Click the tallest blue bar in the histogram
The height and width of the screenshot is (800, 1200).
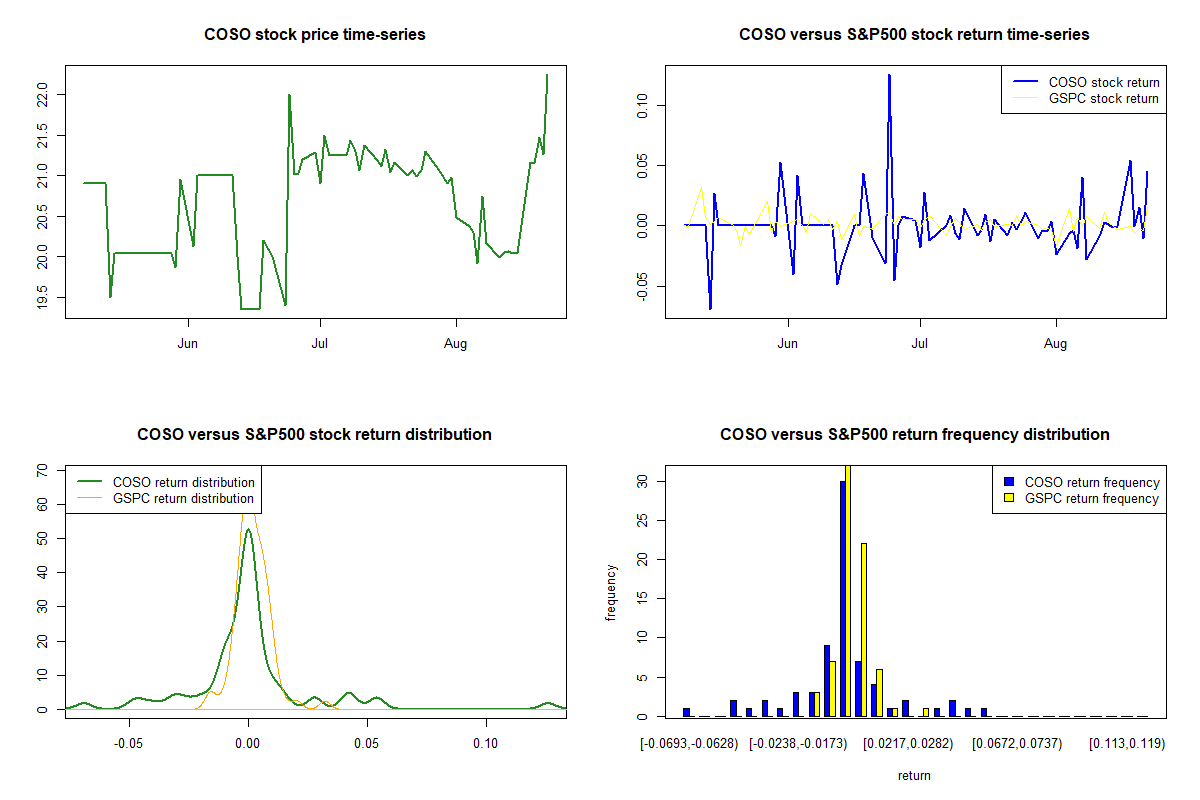(843, 598)
